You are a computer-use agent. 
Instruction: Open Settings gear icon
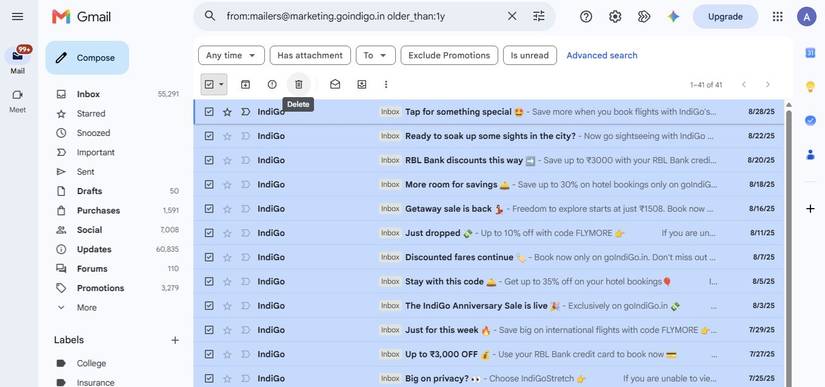pos(615,16)
